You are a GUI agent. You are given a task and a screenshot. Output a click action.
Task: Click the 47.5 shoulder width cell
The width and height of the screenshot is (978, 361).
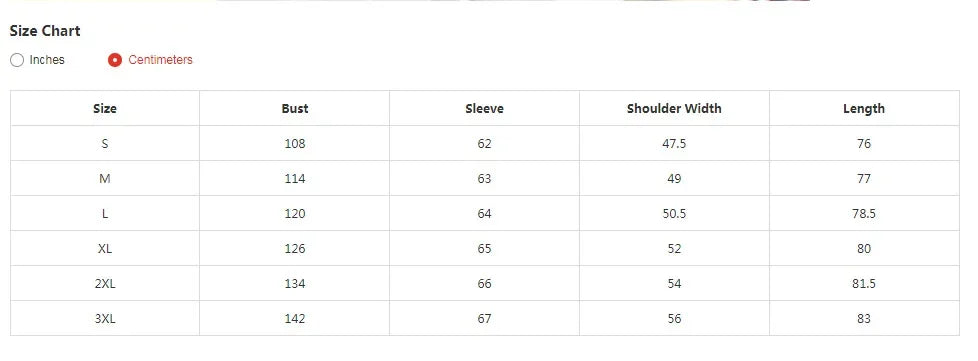[x=674, y=143]
